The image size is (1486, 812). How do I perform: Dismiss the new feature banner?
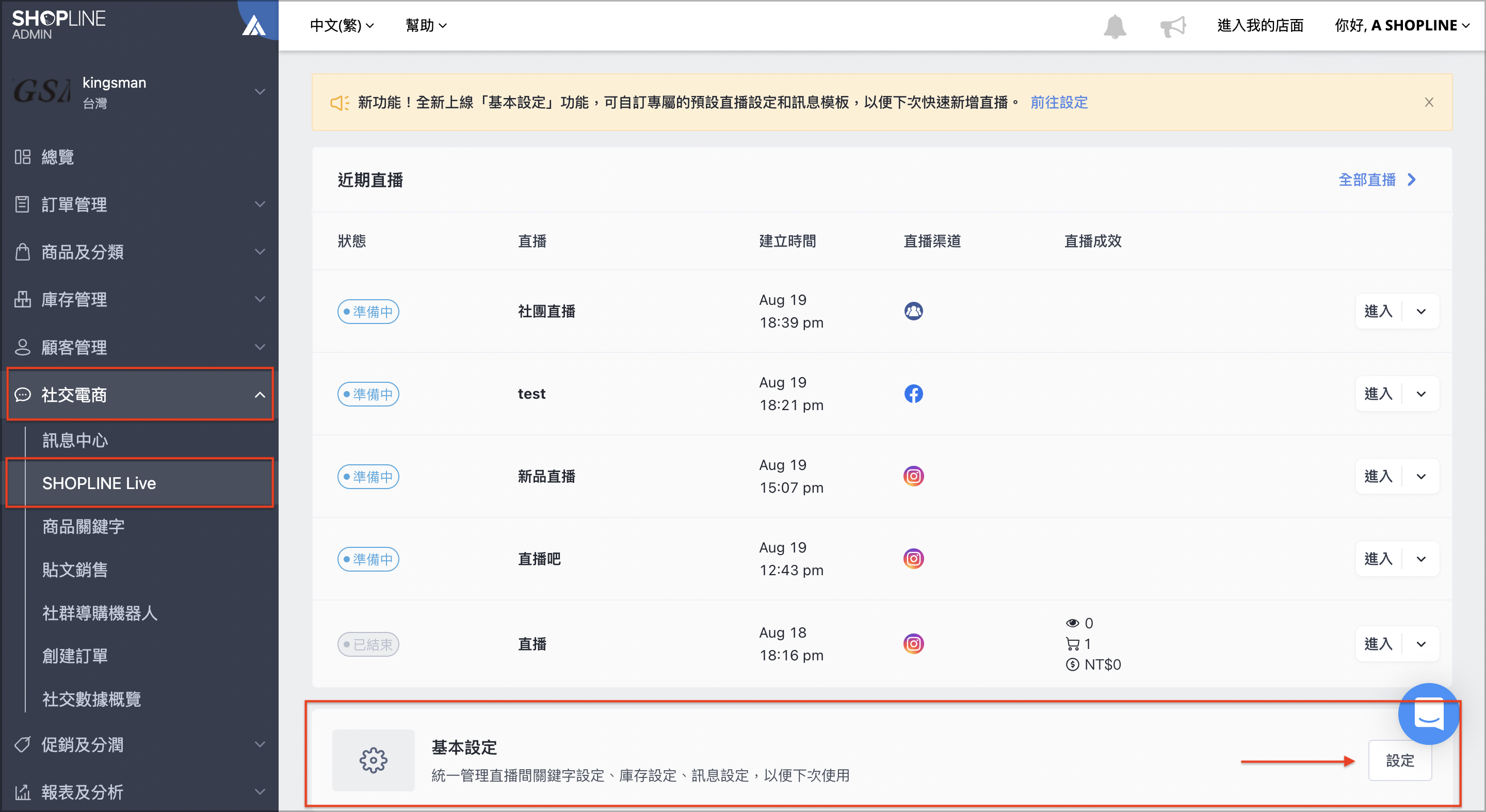tap(1429, 102)
